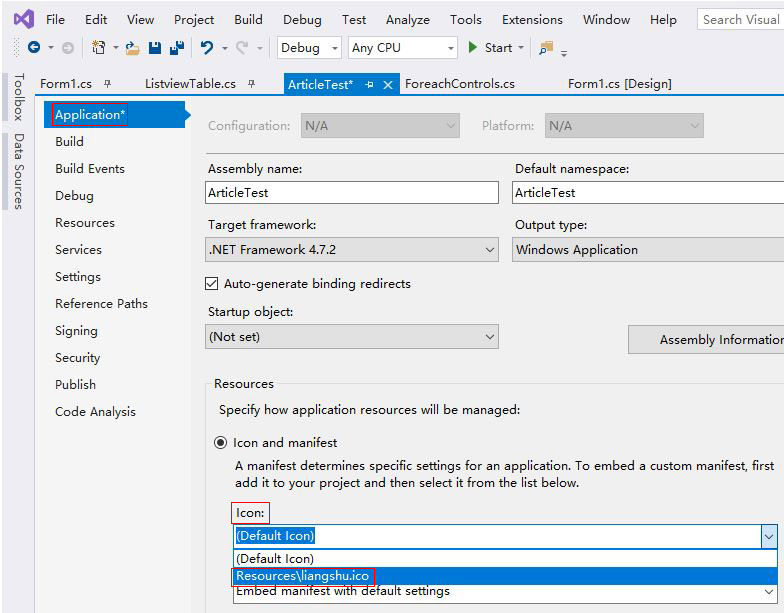Image resolution: width=784 pixels, height=613 pixels.
Task: Save the current file with the disk icon
Action: [x=155, y=48]
